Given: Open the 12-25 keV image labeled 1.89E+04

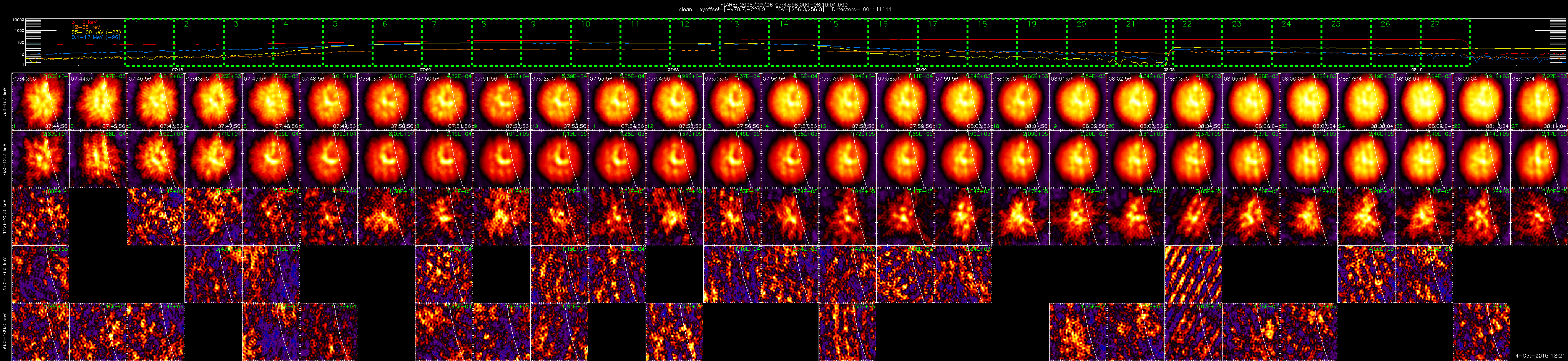Looking at the screenshot, I should pos(41,217).
